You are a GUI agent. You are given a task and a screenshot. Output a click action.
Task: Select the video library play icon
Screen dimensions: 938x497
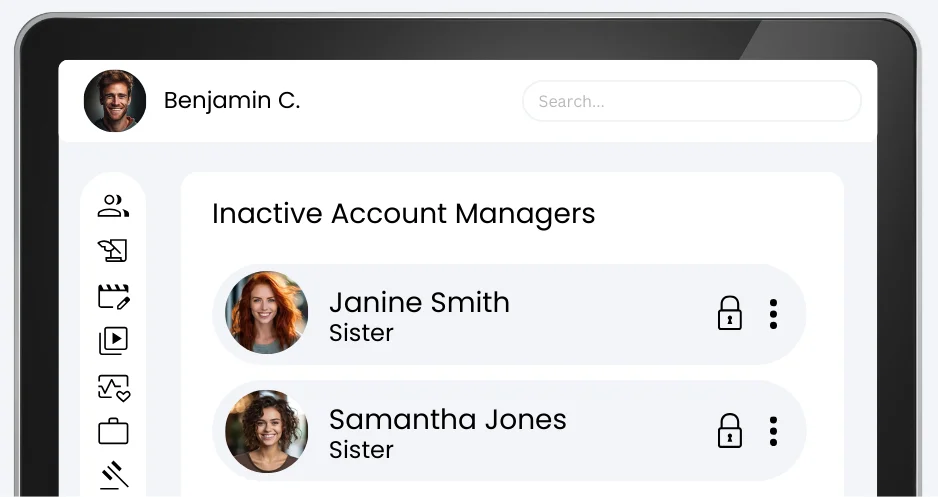pos(113,341)
